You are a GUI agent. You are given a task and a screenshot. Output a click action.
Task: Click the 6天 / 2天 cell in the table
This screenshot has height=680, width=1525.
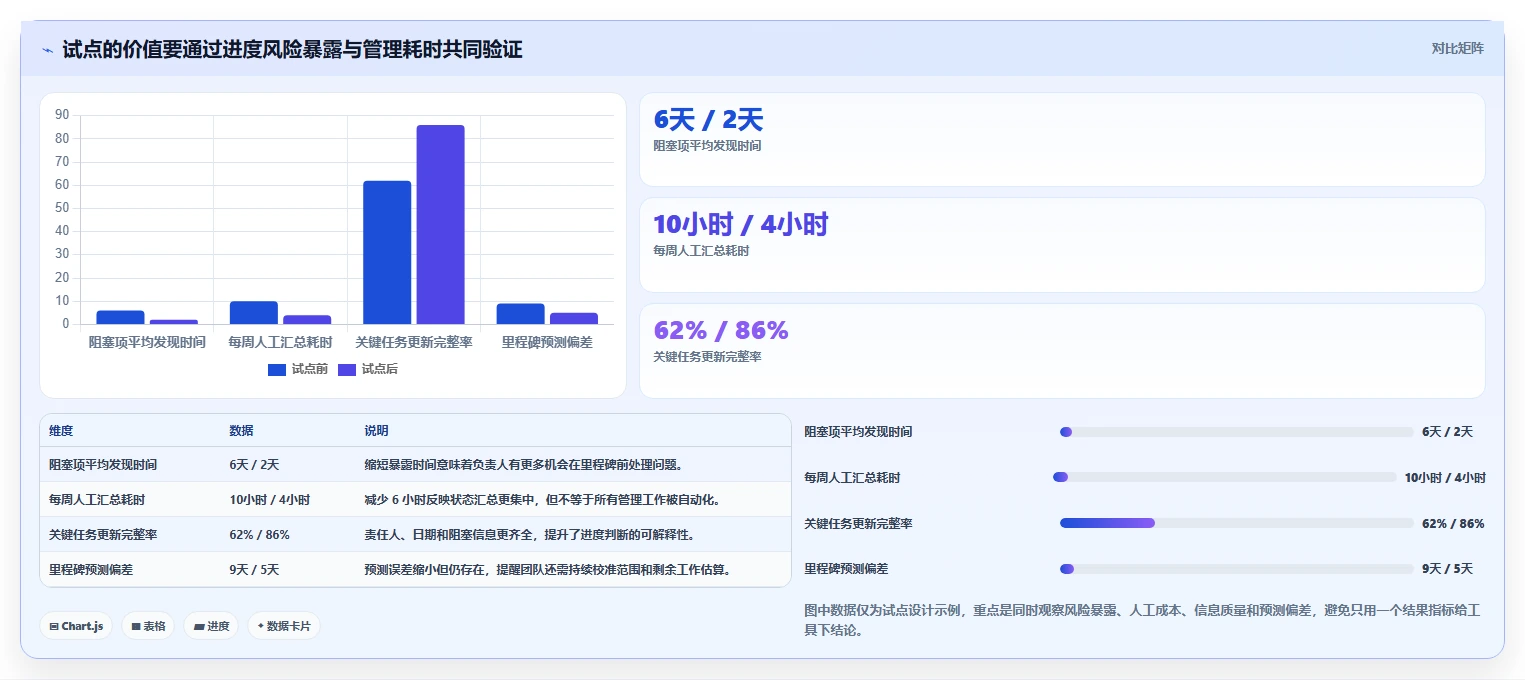[254, 465]
